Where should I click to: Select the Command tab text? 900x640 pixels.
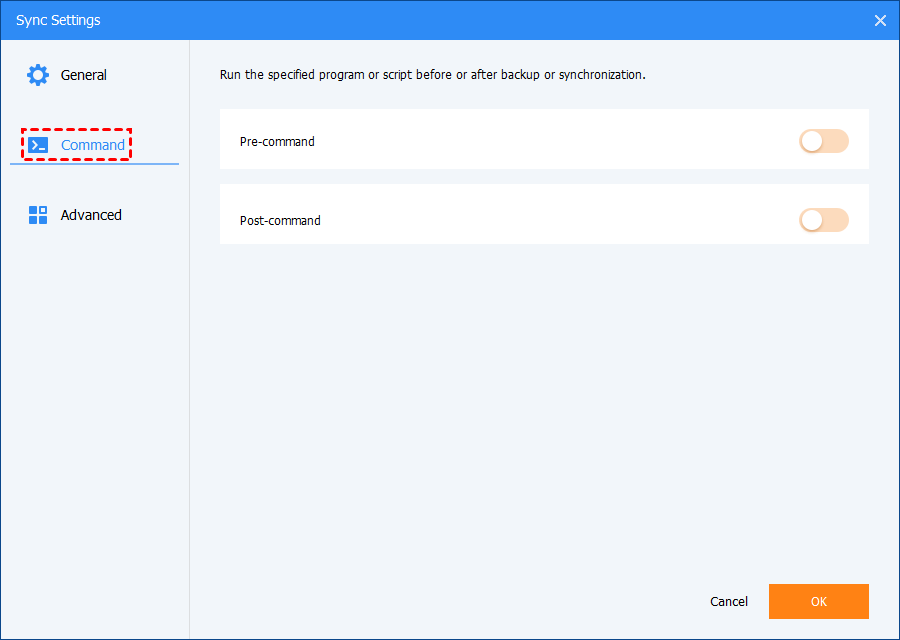pyautogui.click(x=93, y=145)
